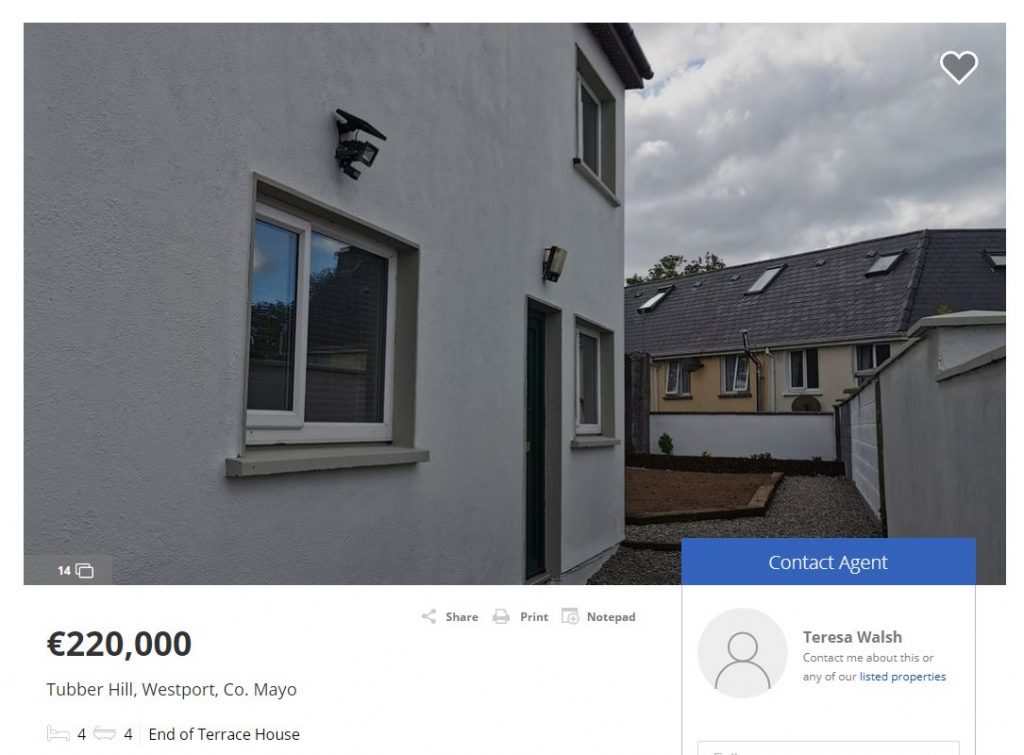Open the 14-photo gallery icon
The image size is (1024, 755).
(85, 571)
